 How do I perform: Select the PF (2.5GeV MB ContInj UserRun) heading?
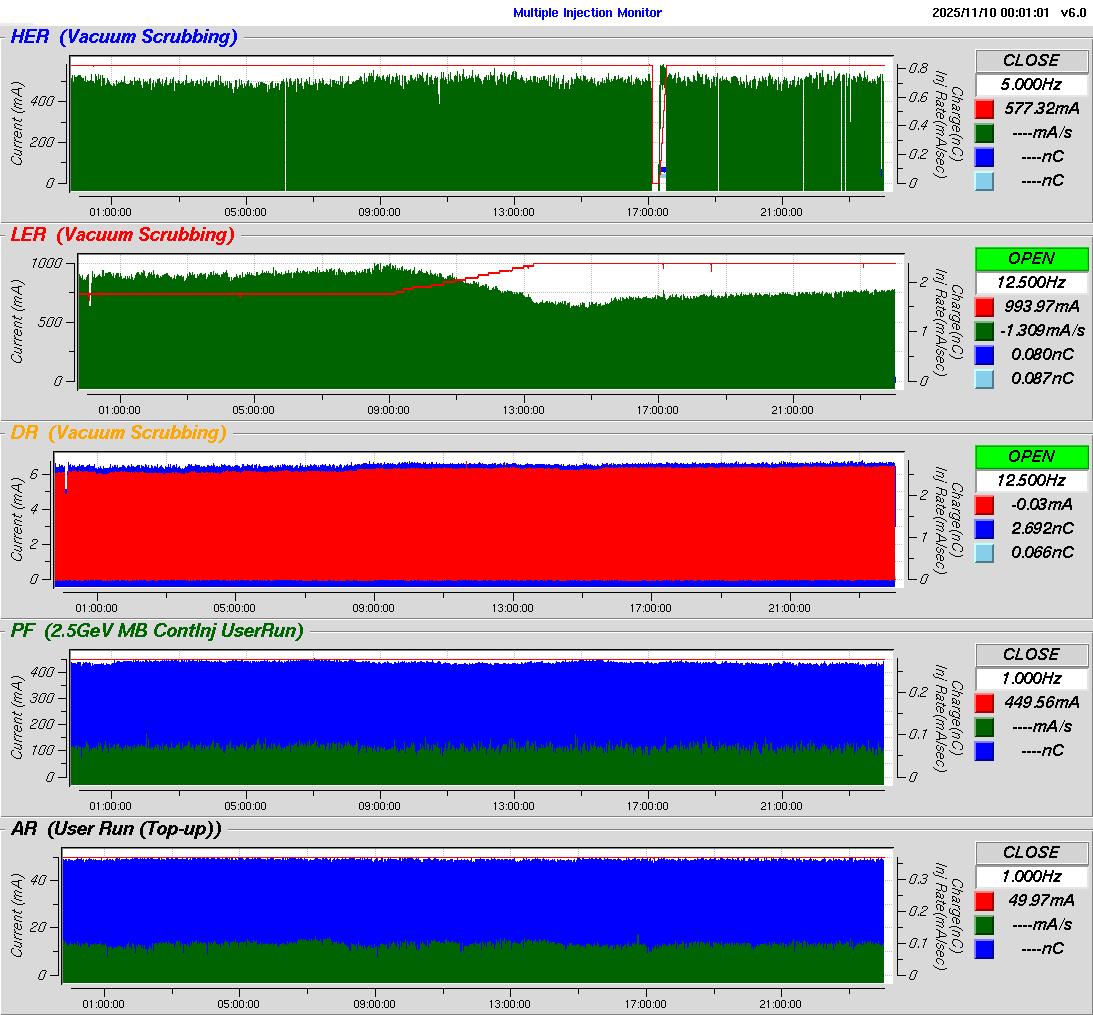click(156, 630)
